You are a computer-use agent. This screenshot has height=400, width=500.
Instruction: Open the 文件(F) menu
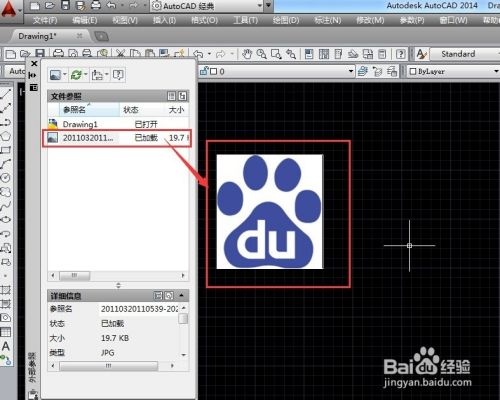[x=45, y=20]
